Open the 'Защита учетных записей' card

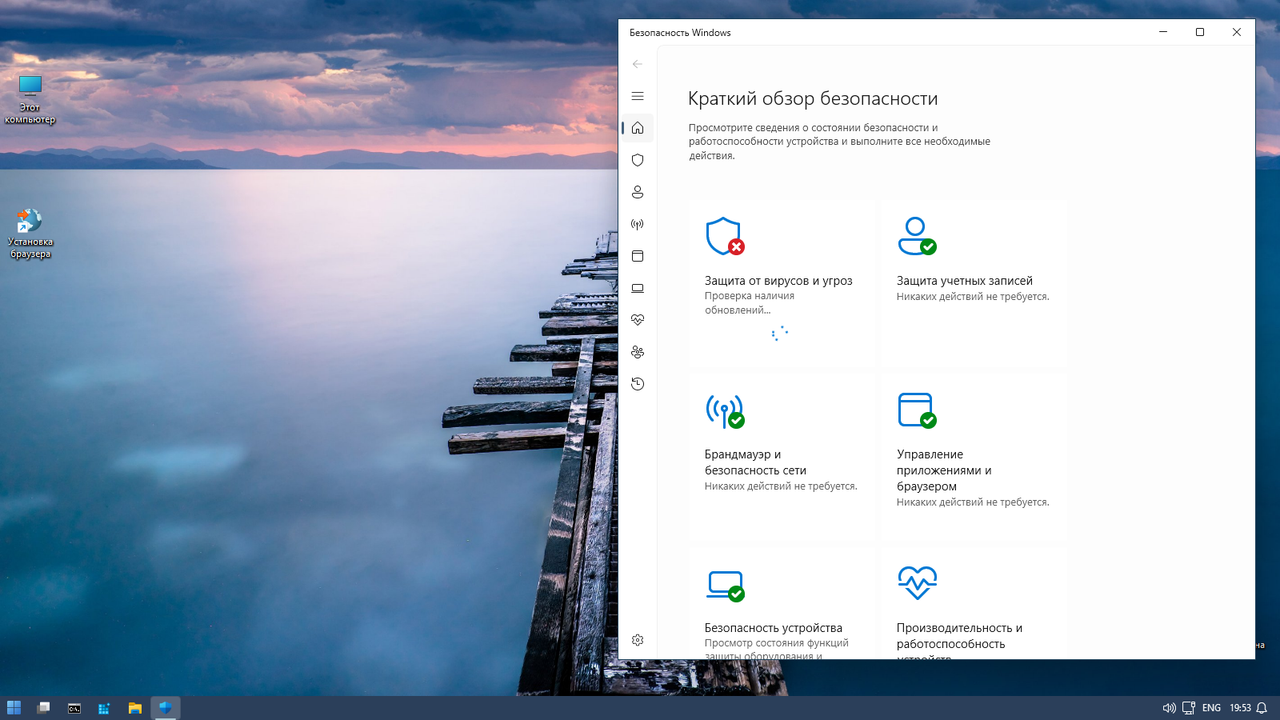tap(972, 282)
